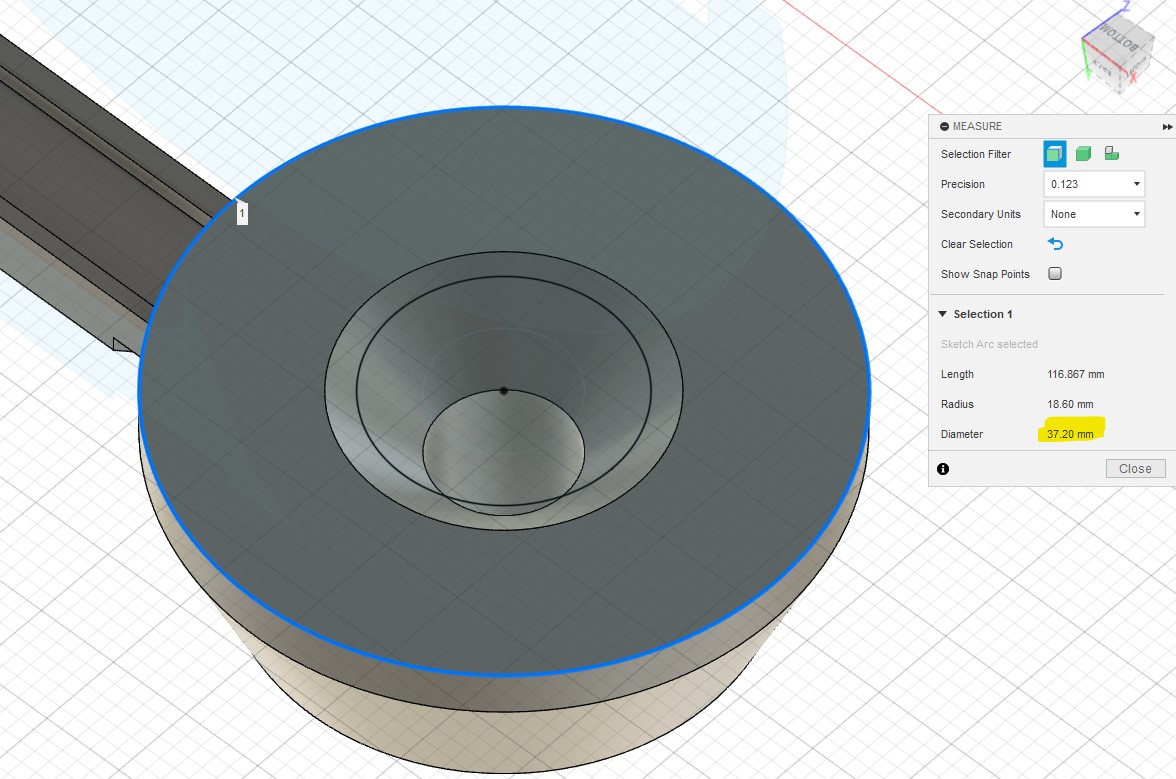Click the selection marker labeled 1

242,213
